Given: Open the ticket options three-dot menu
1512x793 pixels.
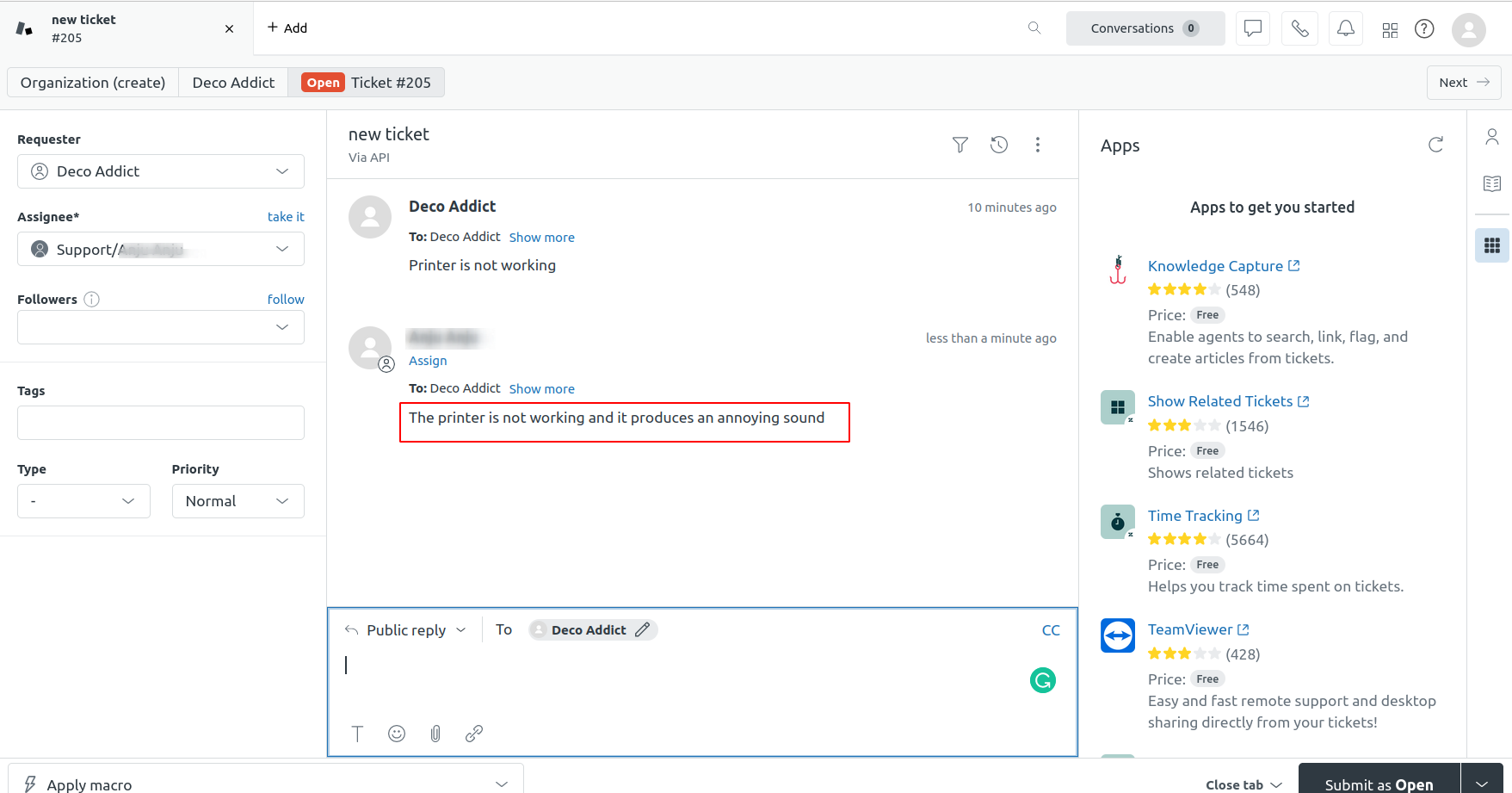Looking at the screenshot, I should pos(1038,145).
